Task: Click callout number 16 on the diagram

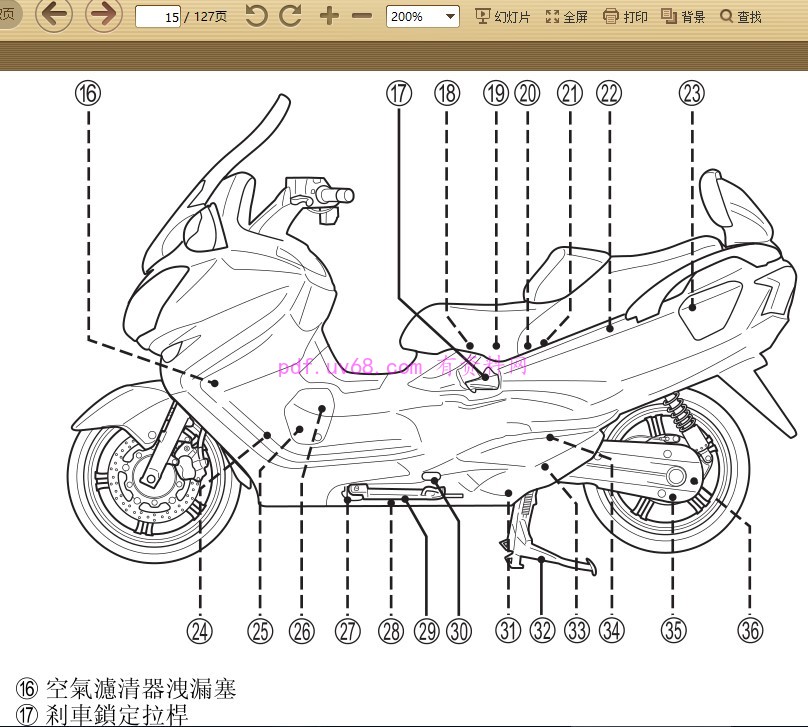Action: coord(88,93)
